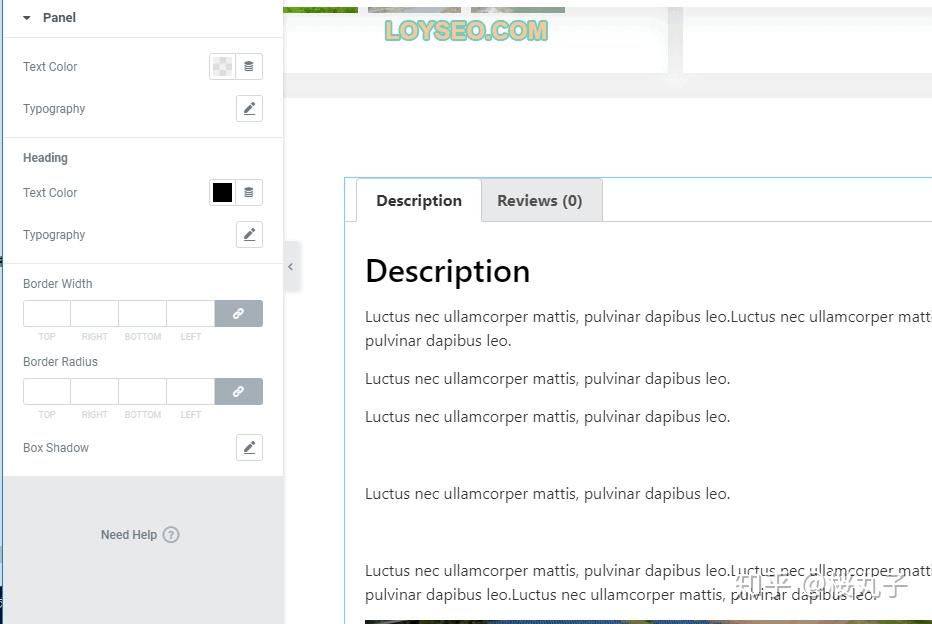Switch to the Reviews (0) tab
Viewport: 932px width, 624px height.
point(540,201)
